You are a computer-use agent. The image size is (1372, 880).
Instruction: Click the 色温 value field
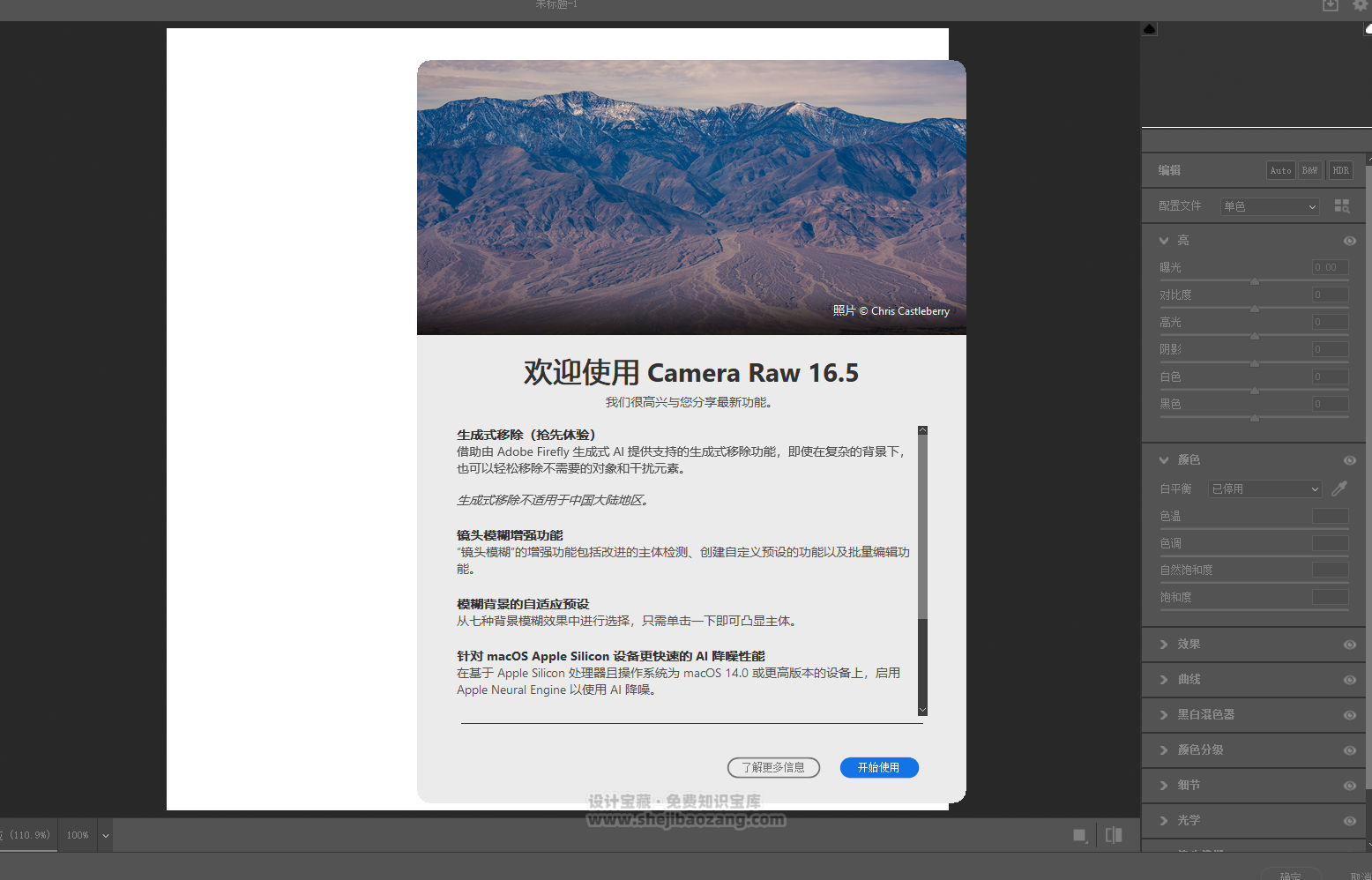pyautogui.click(x=1331, y=516)
